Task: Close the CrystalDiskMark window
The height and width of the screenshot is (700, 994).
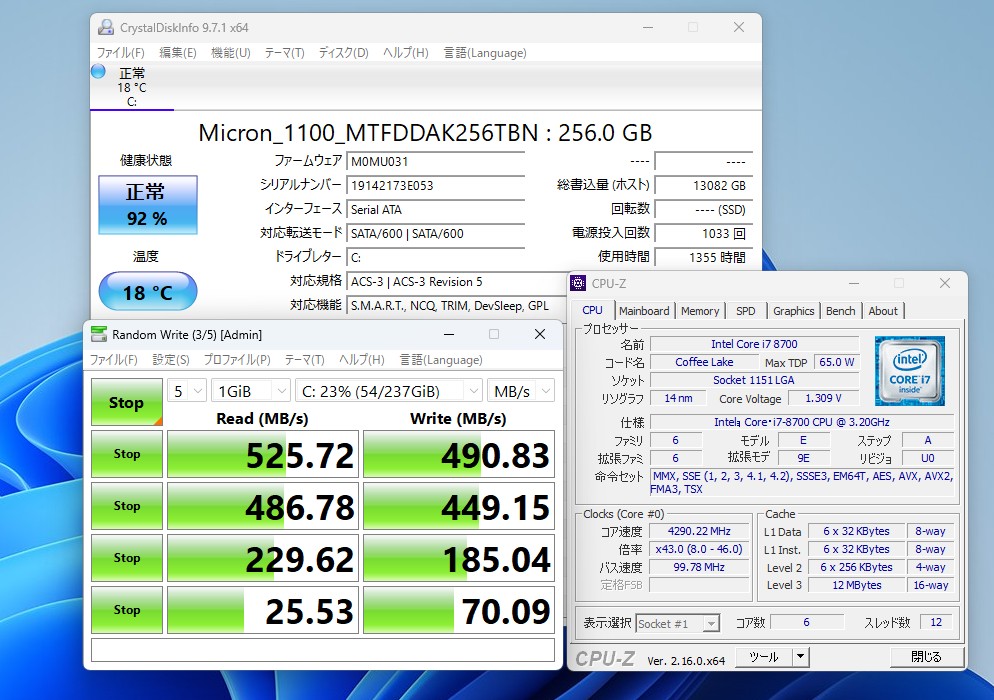Action: pyautogui.click(x=540, y=334)
